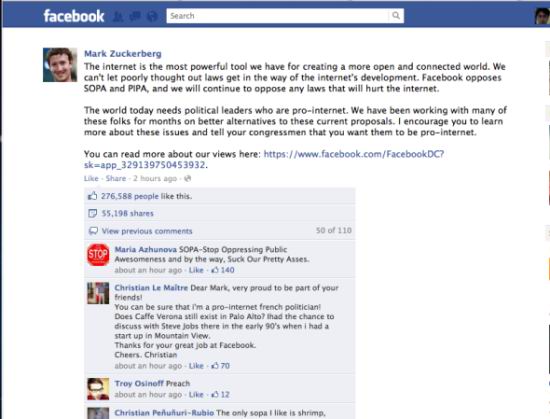
Task: Open Mark Zuckerberg's profile picture
Action: click(60, 65)
